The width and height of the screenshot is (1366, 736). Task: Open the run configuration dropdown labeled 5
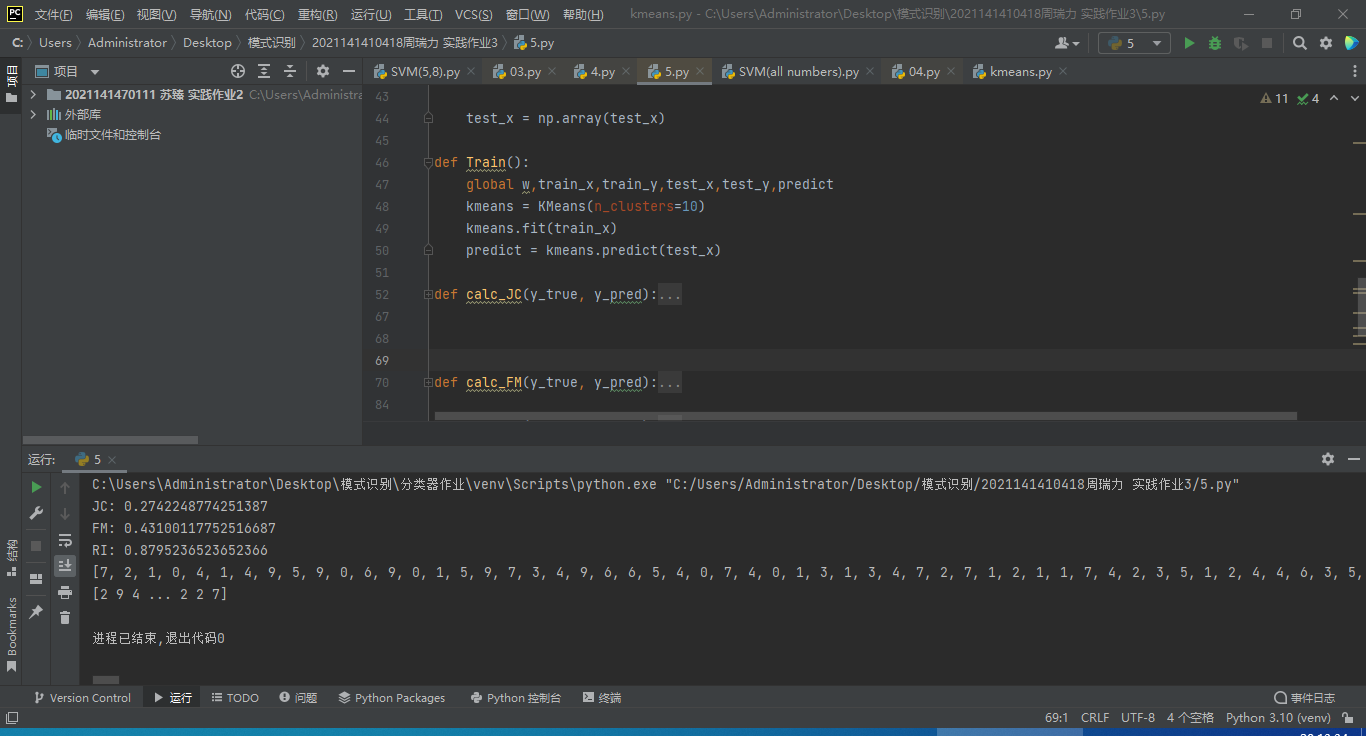[x=1134, y=43]
